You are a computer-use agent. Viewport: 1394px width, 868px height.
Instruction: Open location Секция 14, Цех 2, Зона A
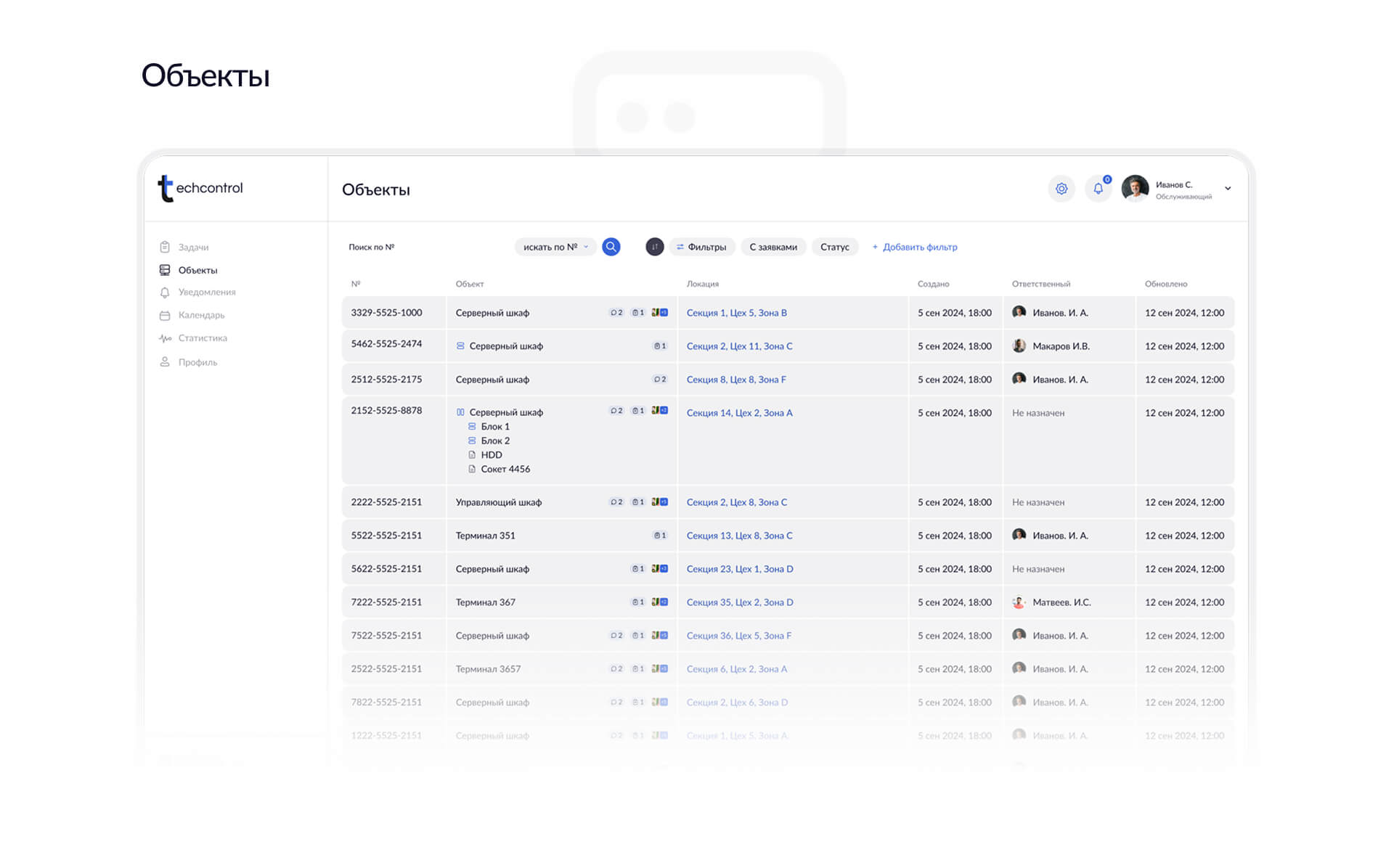coord(739,413)
